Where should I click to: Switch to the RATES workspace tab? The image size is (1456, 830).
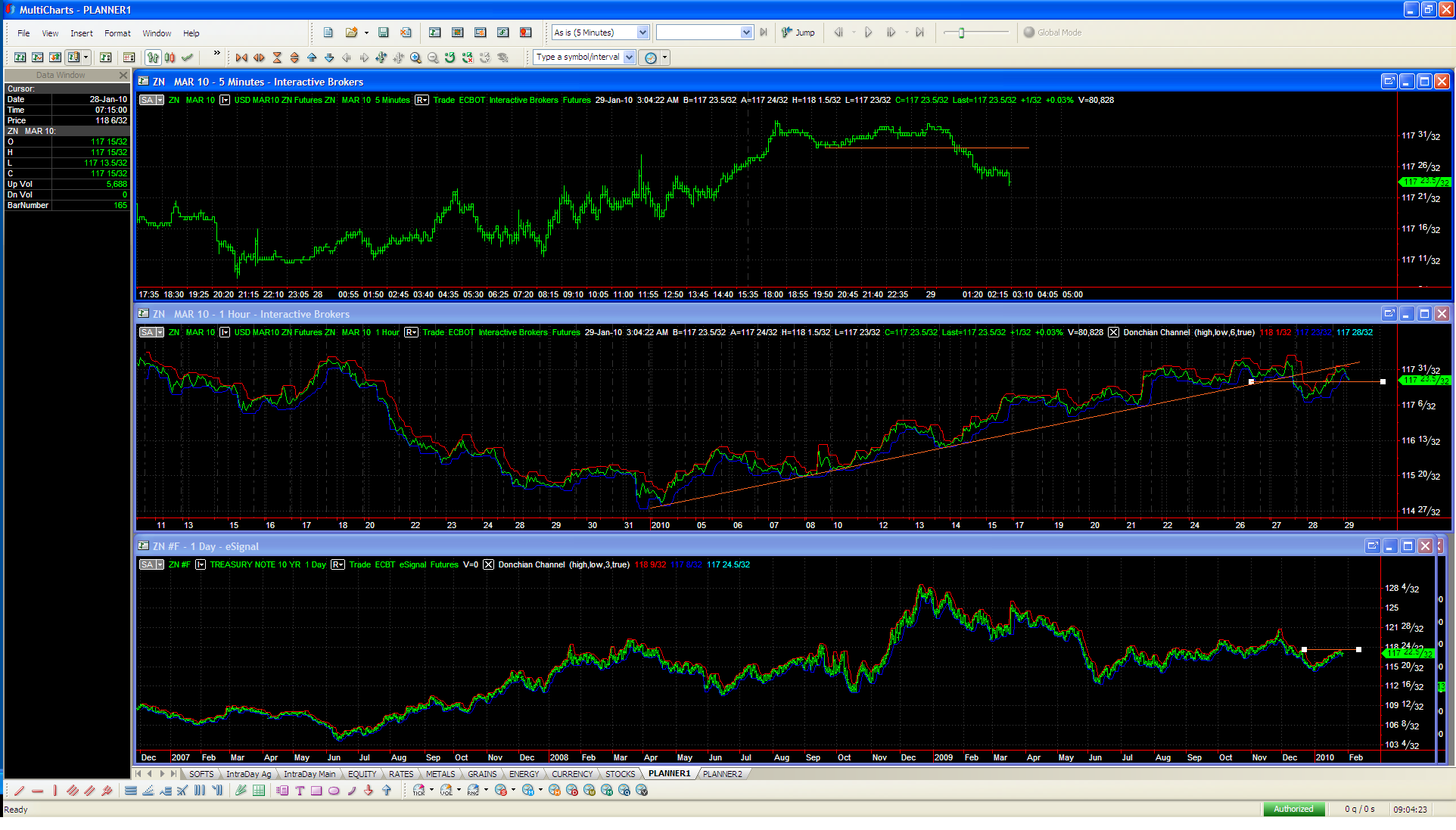point(401,774)
